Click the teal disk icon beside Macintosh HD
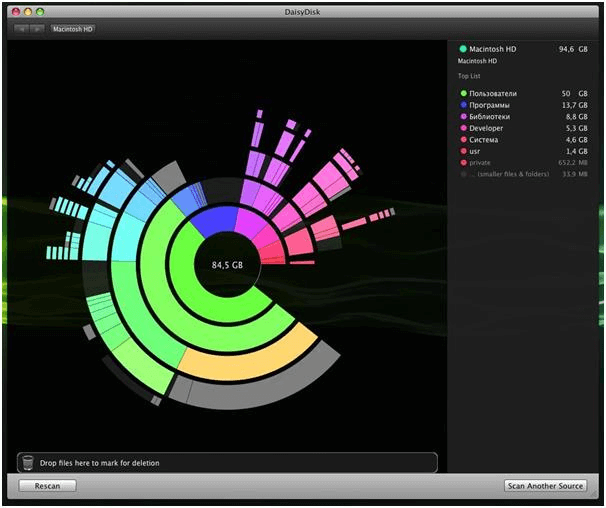This screenshot has height=508, width=606. [x=463, y=49]
